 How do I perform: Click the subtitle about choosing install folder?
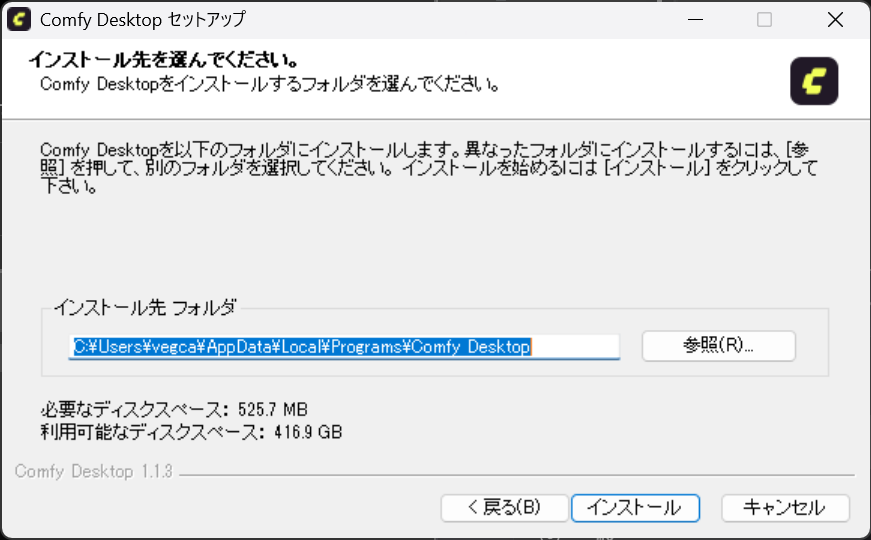tap(269, 84)
